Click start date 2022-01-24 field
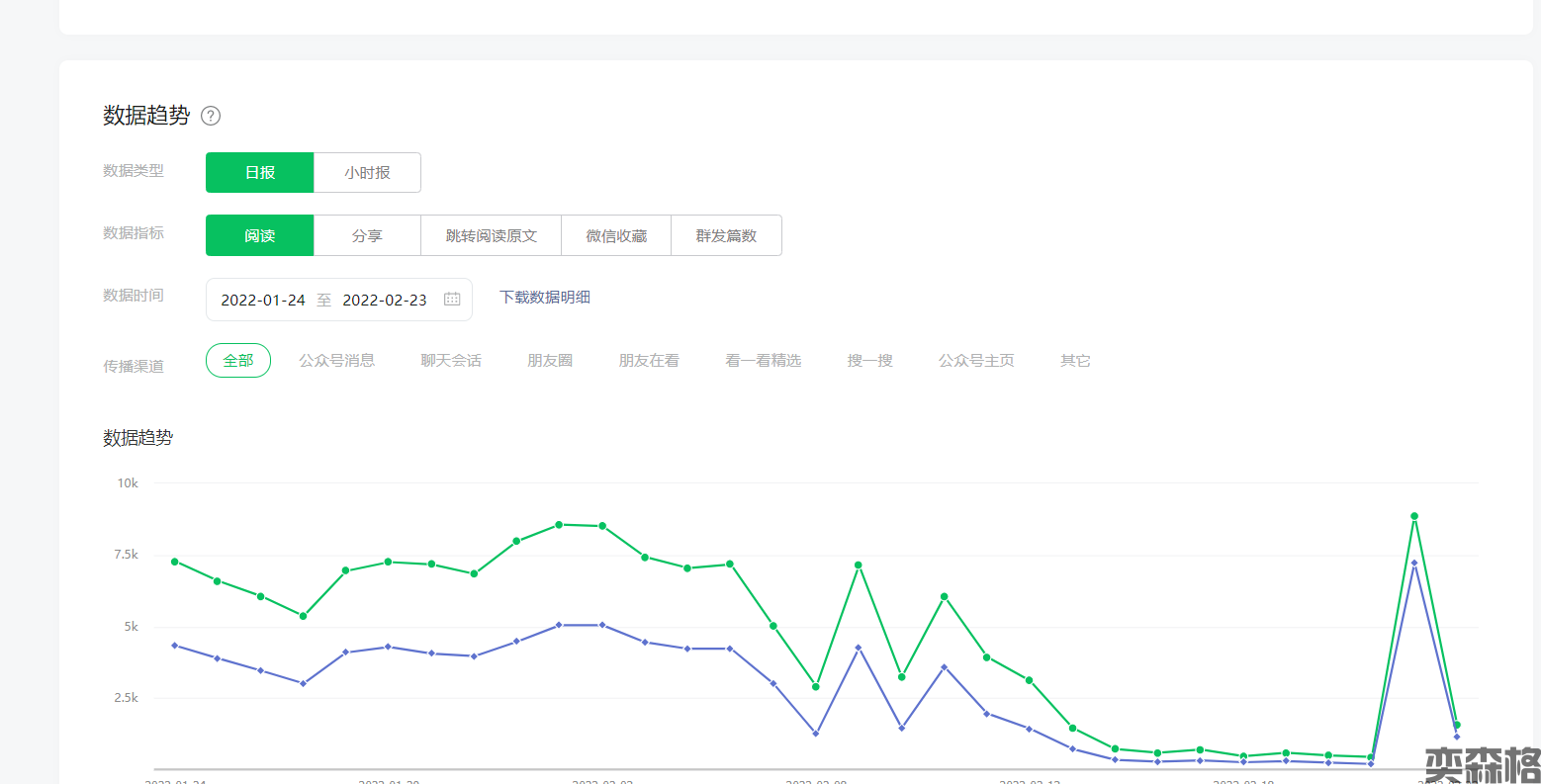Image resolution: width=1541 pixels, height=784 pixels. coord(263,300)
